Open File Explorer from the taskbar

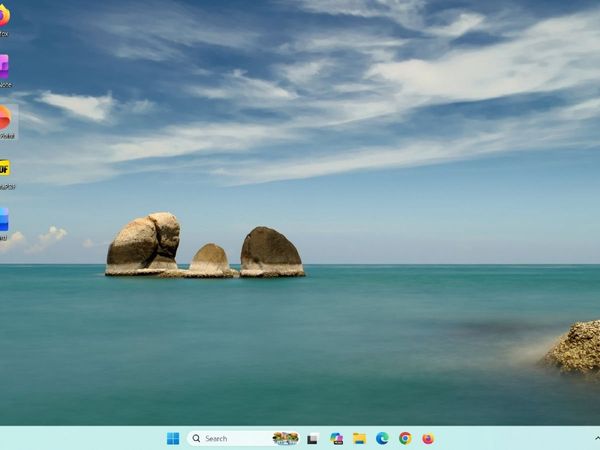pyautogui.click(x=359, y=439)
